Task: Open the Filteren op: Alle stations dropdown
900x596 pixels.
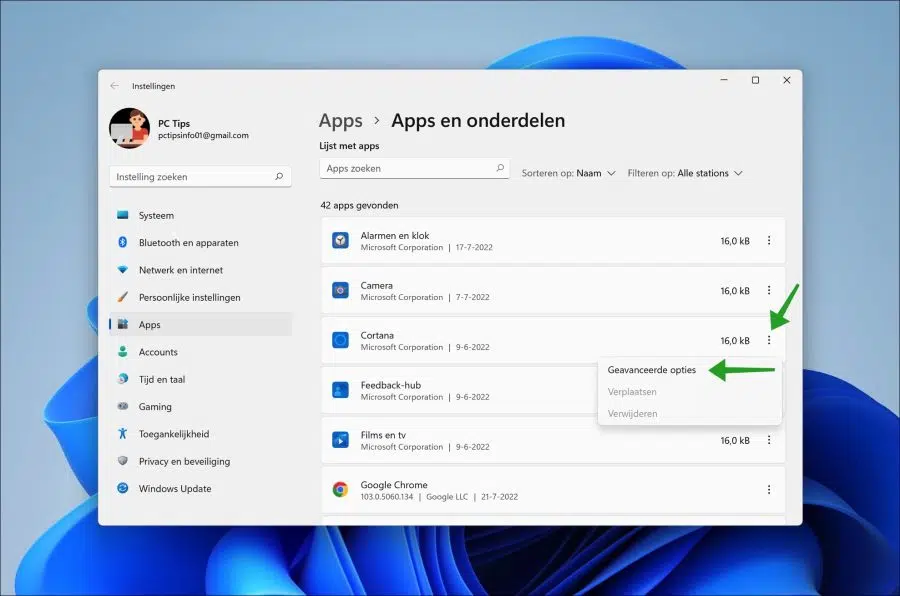Action: [685, 173]
